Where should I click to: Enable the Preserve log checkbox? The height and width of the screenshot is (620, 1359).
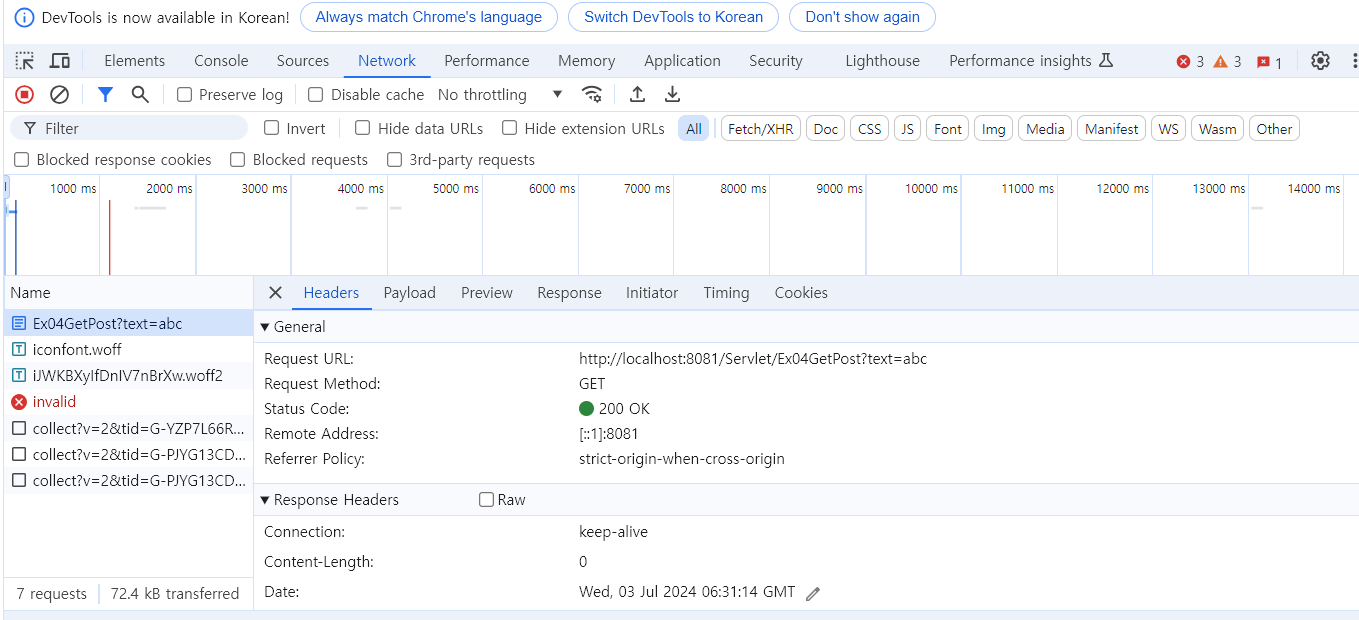click(x=185, y=95)
